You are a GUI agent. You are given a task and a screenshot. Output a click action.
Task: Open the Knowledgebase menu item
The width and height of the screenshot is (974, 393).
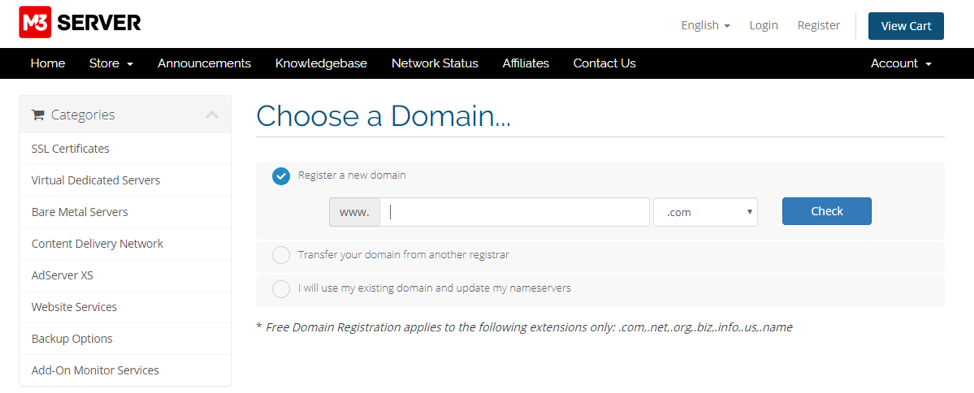(x=321, y=63)
